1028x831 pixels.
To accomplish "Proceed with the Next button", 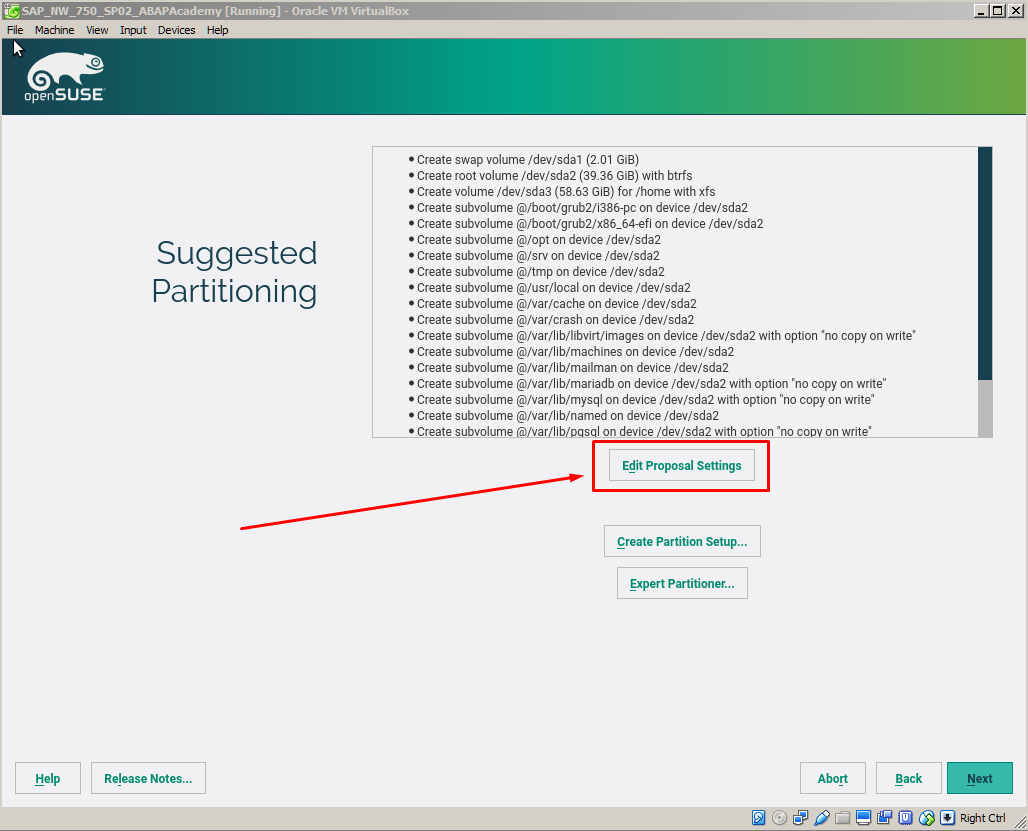I will pyautogui.click(x=979, y=778).
